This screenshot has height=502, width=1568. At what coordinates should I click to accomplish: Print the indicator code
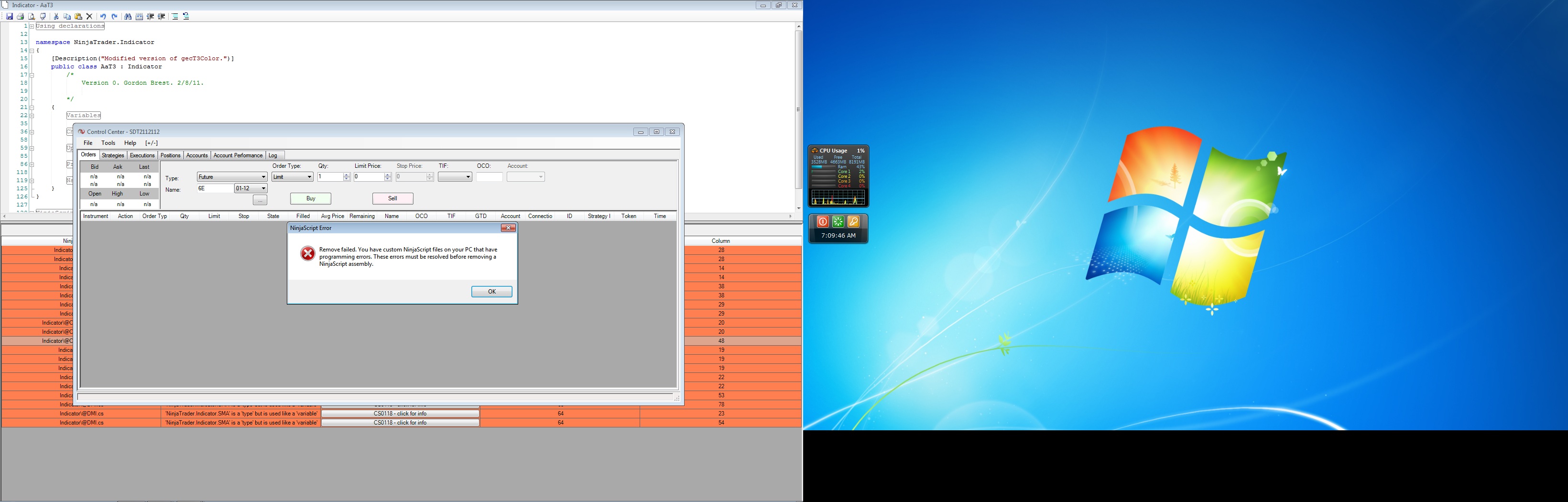(x=20, y=16)
